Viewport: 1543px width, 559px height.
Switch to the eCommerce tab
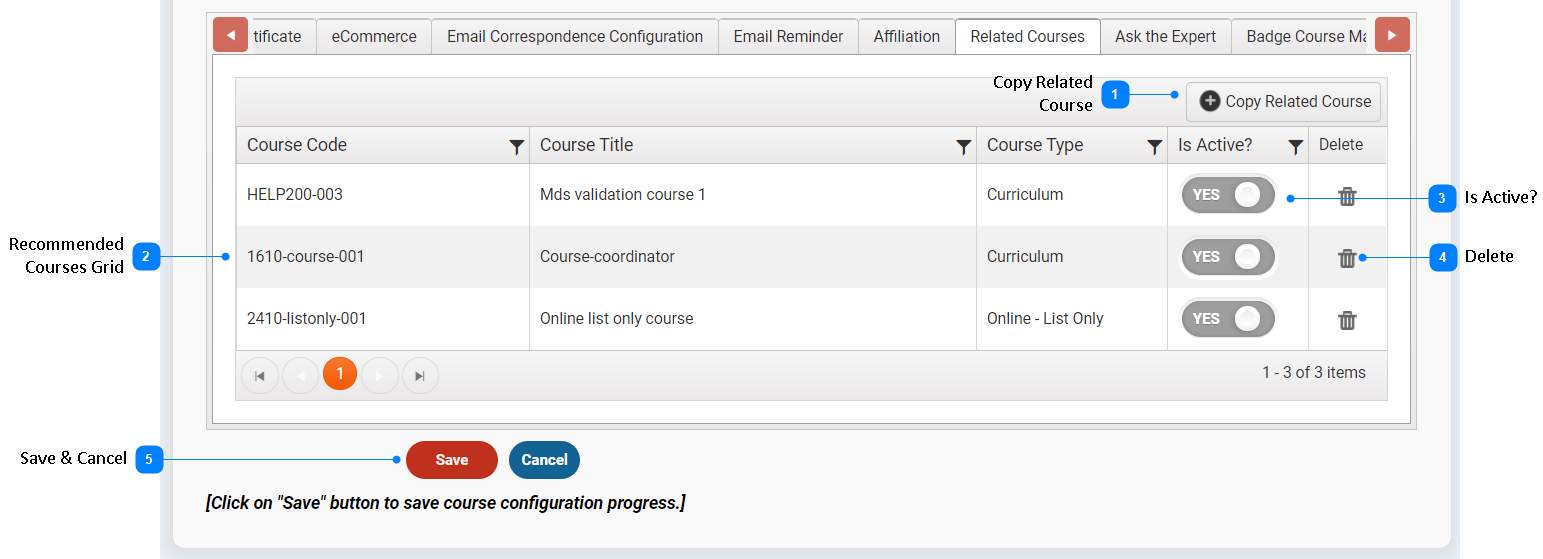pos(374,36)
